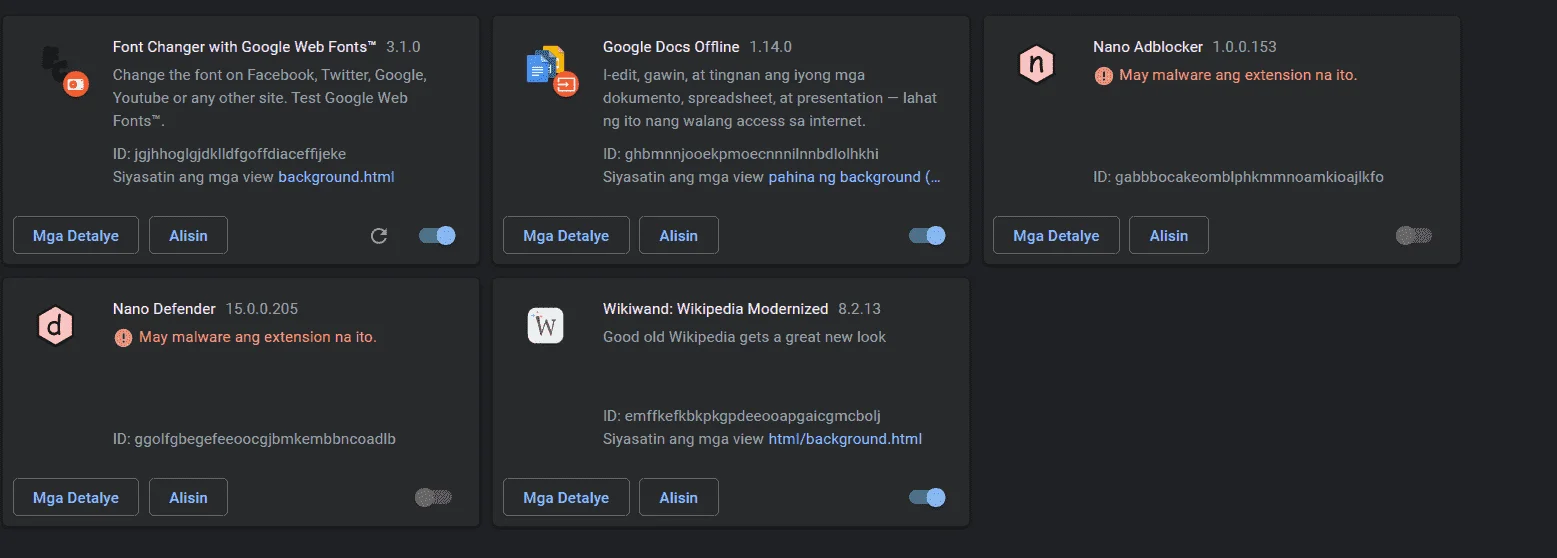Open Mga Detalye for Google Docs Offline

coord(566,236)
